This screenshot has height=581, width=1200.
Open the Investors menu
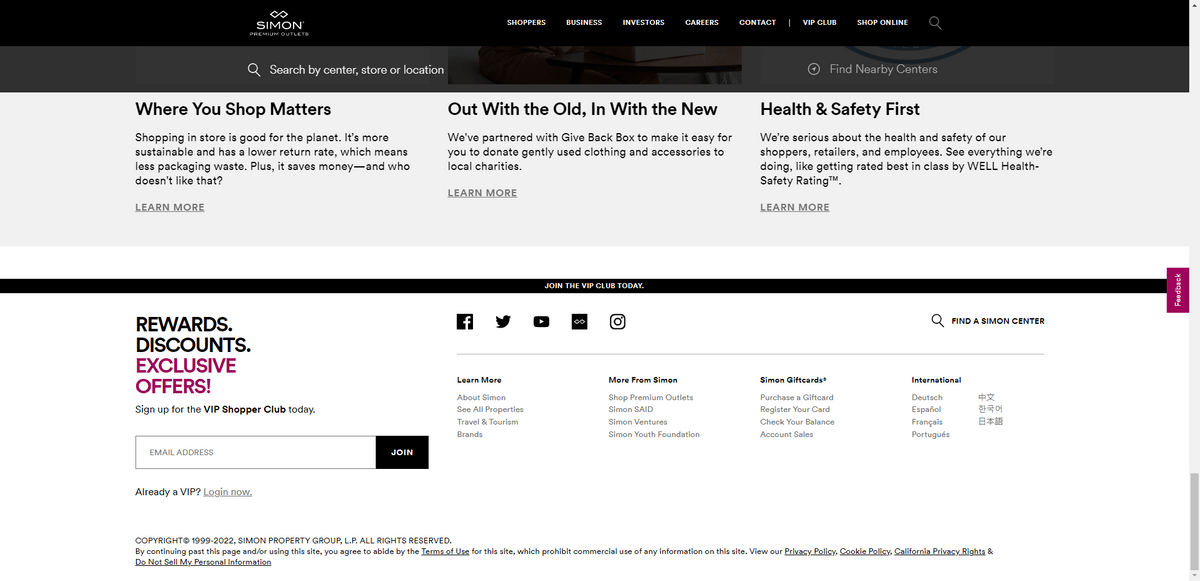(x=643, y=22)
